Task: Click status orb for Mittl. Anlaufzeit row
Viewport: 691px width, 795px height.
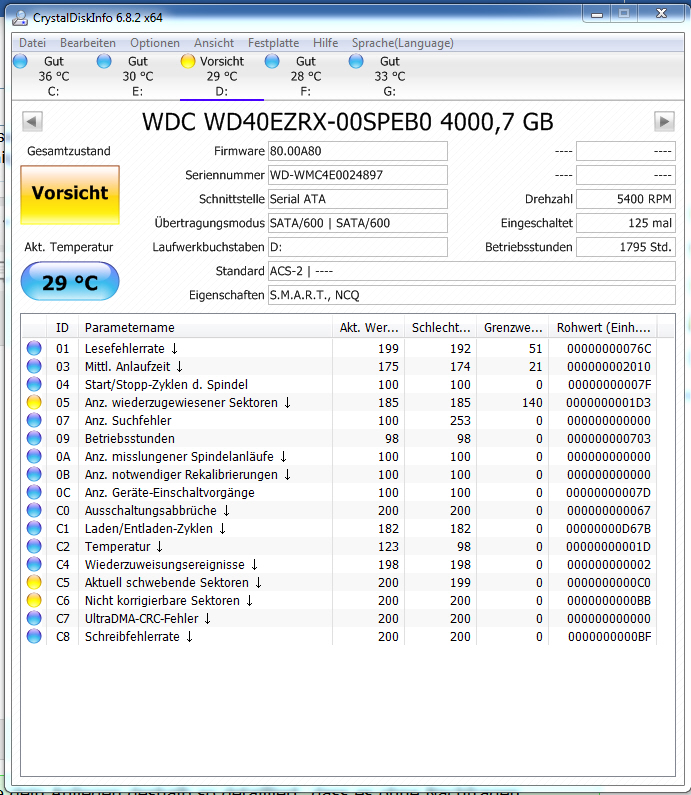Action: coord(34,366)
